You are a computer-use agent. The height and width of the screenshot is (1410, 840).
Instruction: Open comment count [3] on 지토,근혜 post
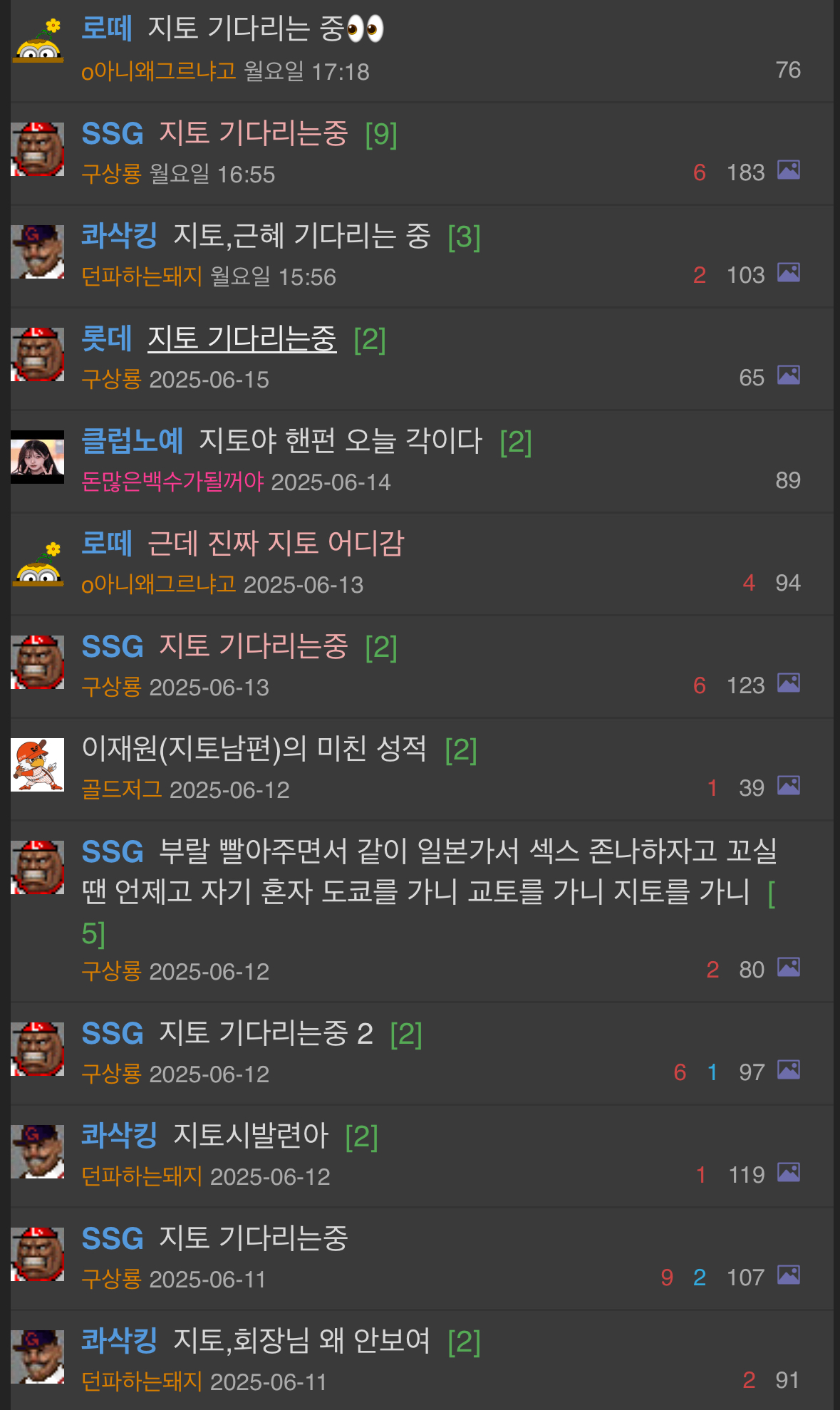[x=464, y=237]
